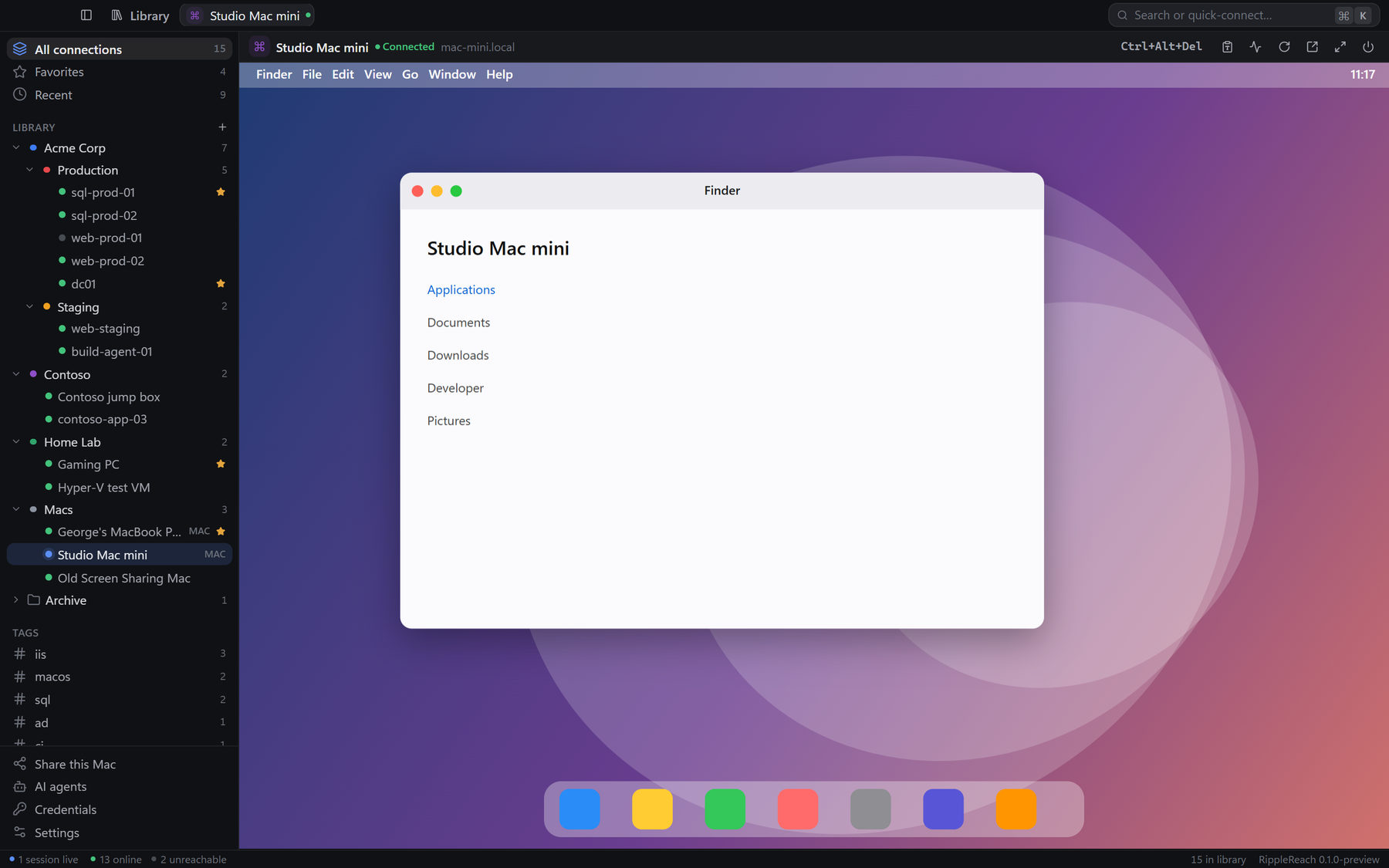This screenshot has height=868, width=1389.
Task: Switch to the Studio Mac mini tab
Action: 247,15
